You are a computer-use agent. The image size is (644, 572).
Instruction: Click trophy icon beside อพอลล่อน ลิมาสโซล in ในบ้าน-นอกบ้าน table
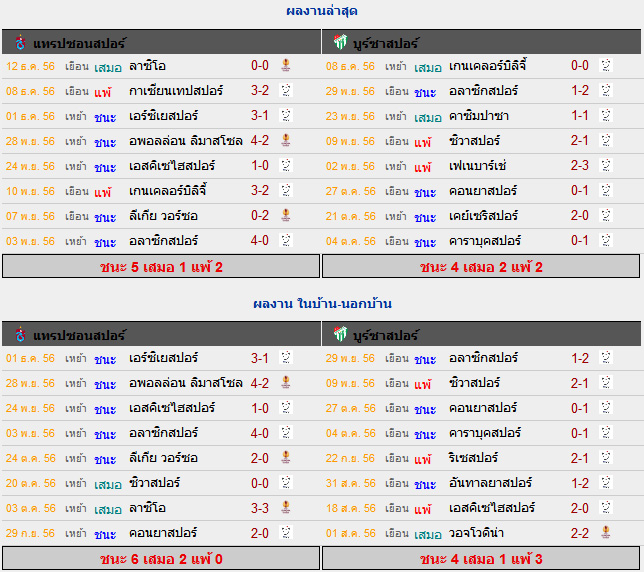click(286, 382)
